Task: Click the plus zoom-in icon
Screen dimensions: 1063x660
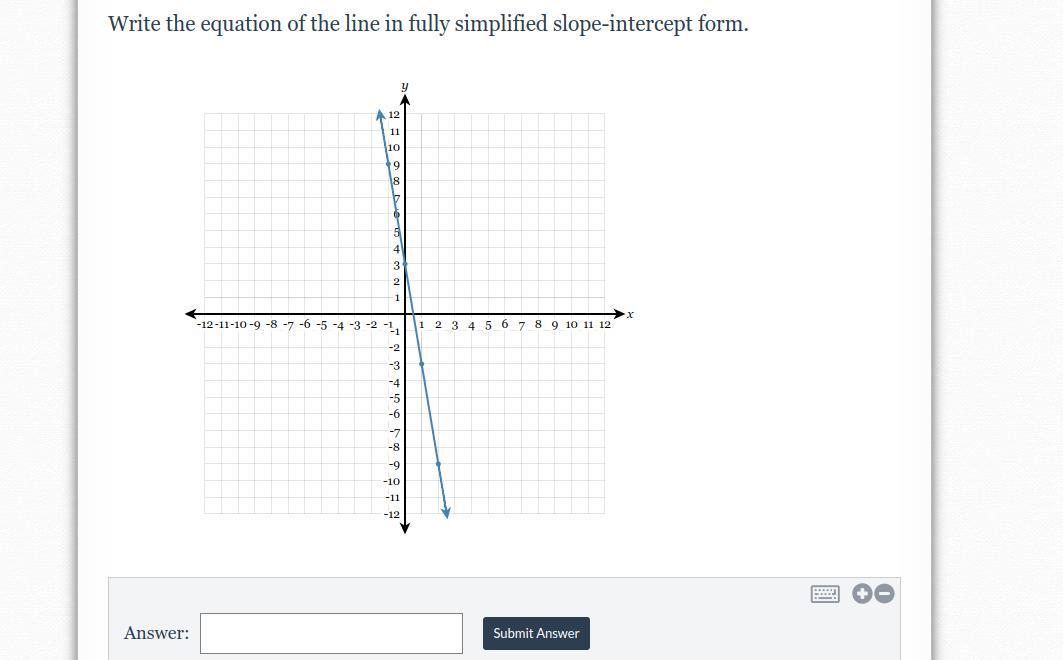Action: click(862, 594)
